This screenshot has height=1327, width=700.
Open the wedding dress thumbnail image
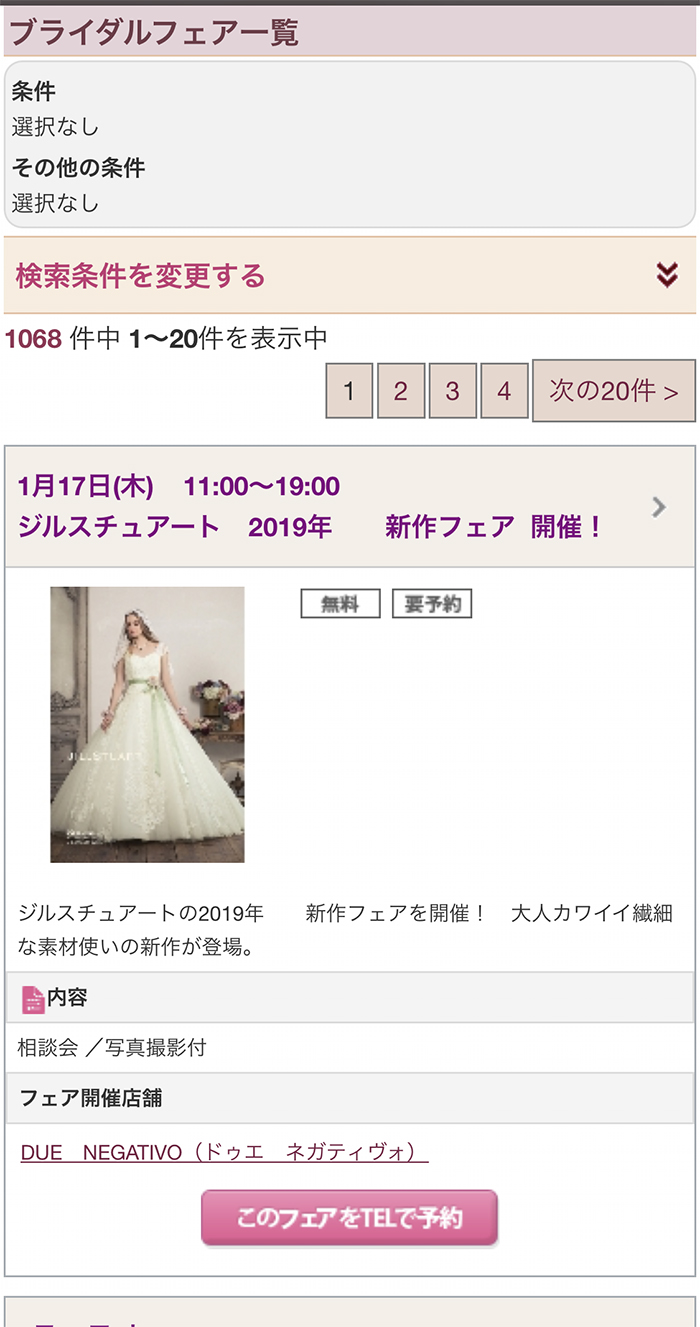[x=147, y=724]
